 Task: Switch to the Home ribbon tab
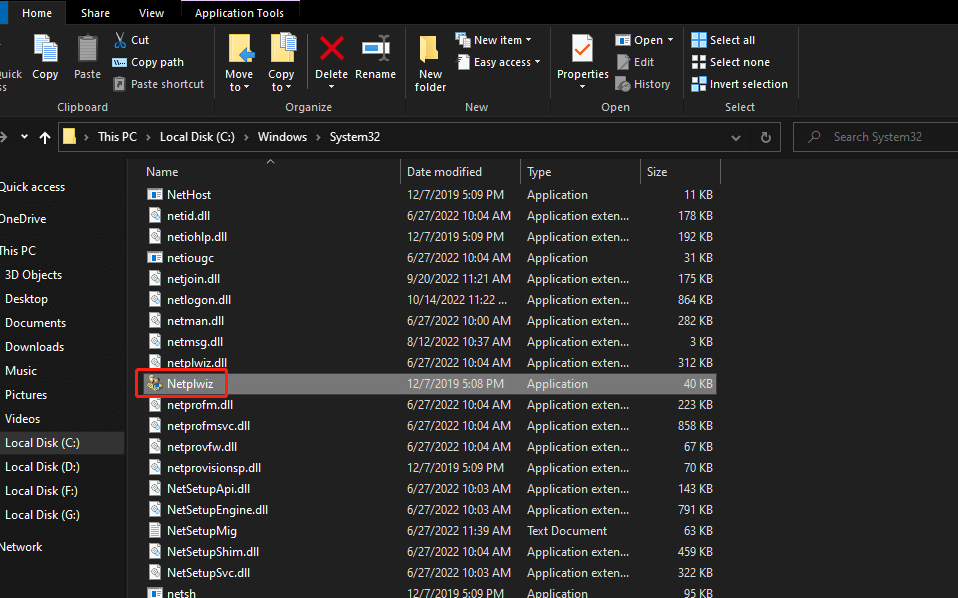(37, 13)
